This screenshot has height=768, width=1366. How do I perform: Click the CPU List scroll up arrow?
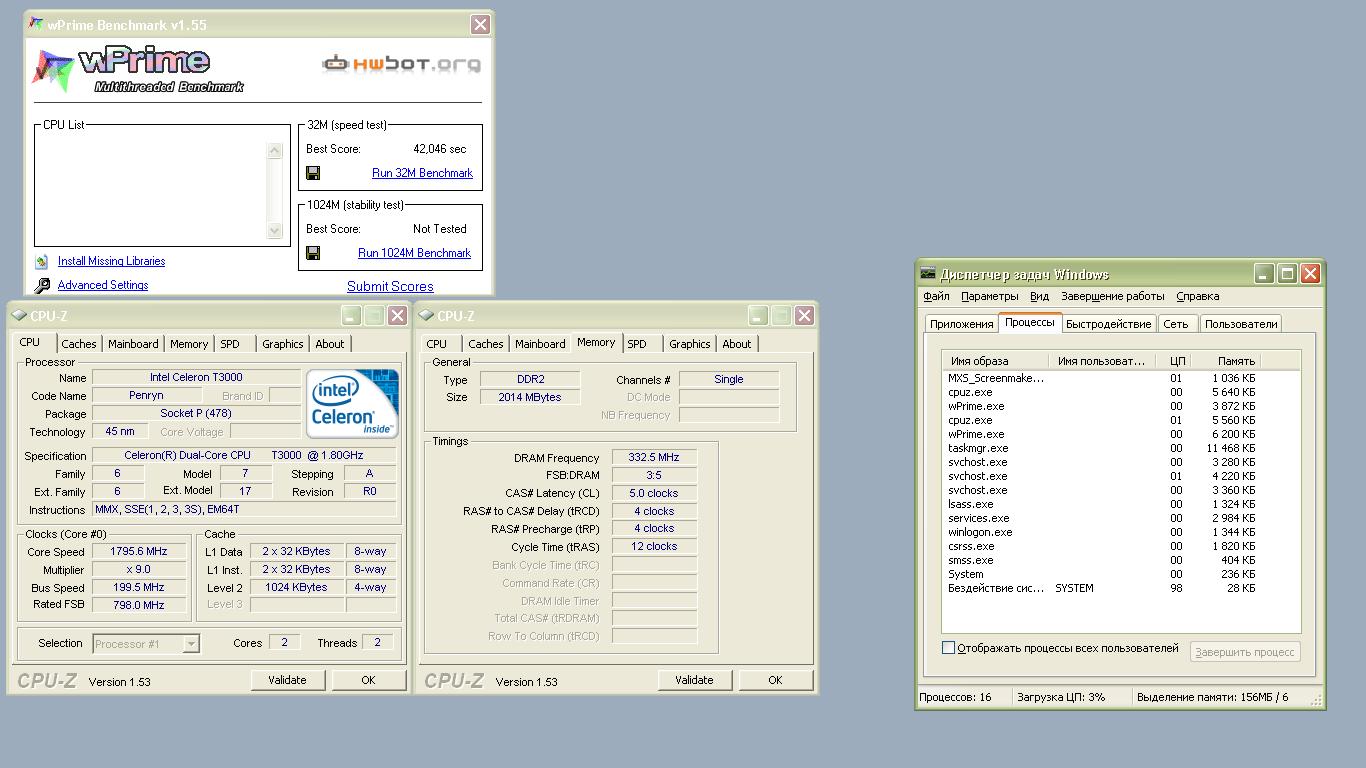tap(275, 151)
